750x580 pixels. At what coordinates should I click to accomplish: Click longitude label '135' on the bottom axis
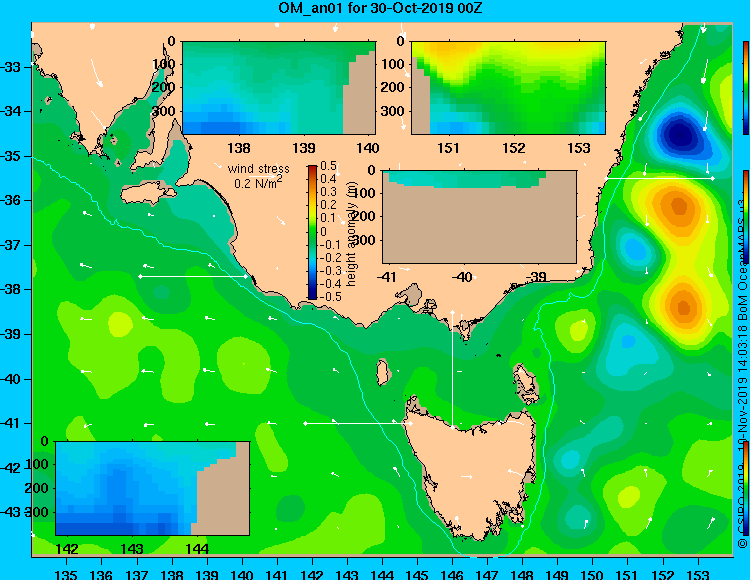66,574
